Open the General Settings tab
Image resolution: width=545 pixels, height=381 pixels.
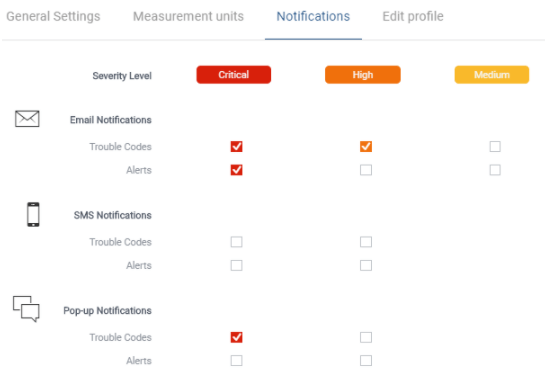53,16
